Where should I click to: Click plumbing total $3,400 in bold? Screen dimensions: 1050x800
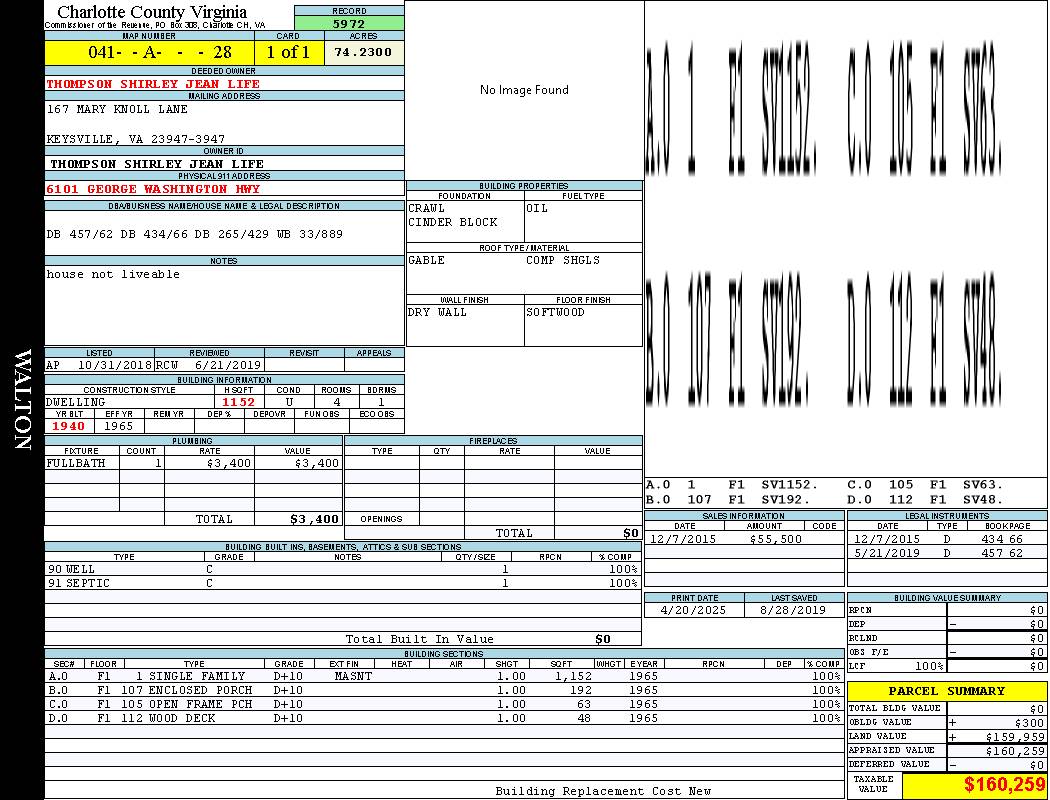tap(314, 519)
